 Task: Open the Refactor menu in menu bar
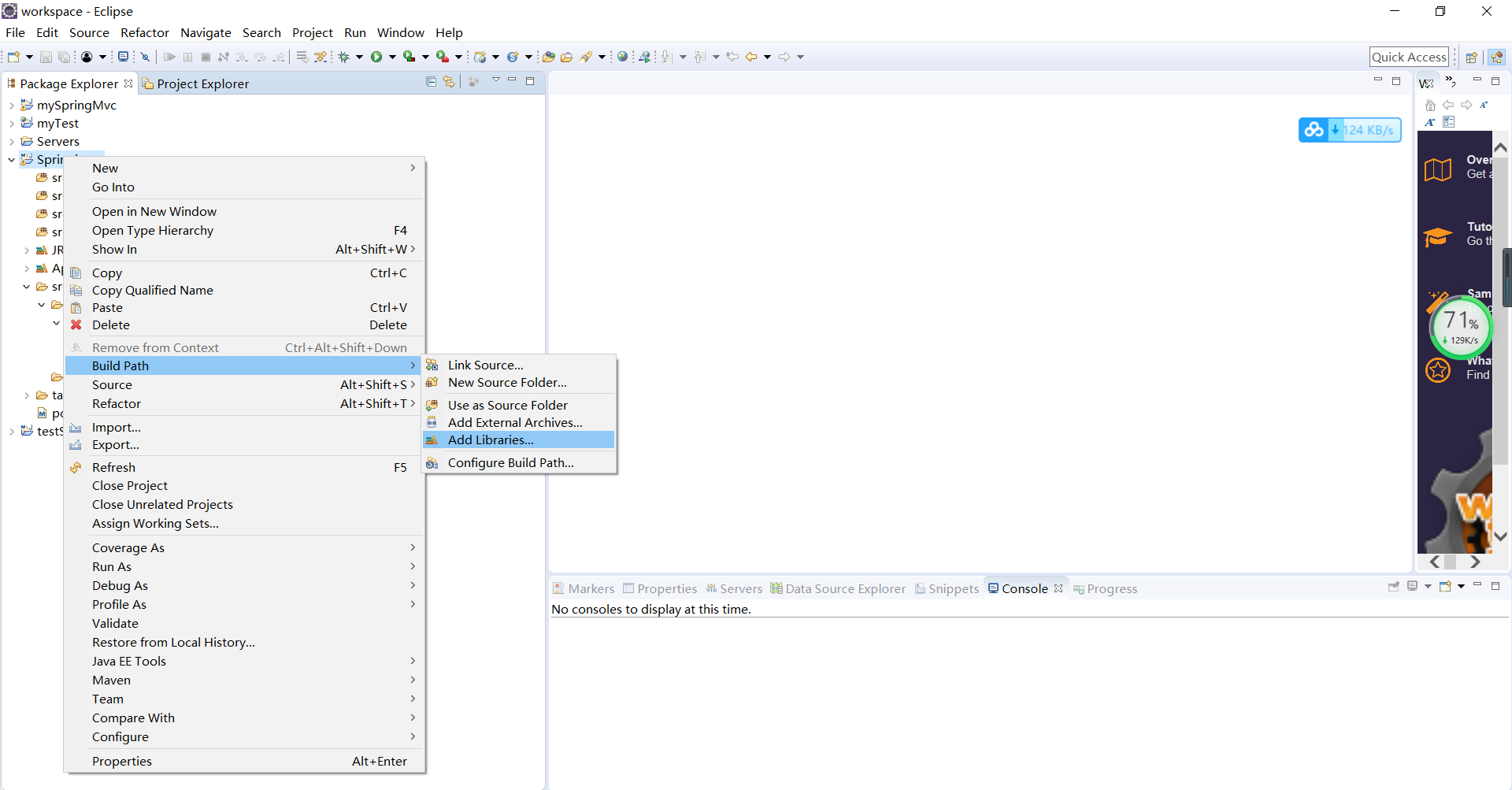[145, 32]
